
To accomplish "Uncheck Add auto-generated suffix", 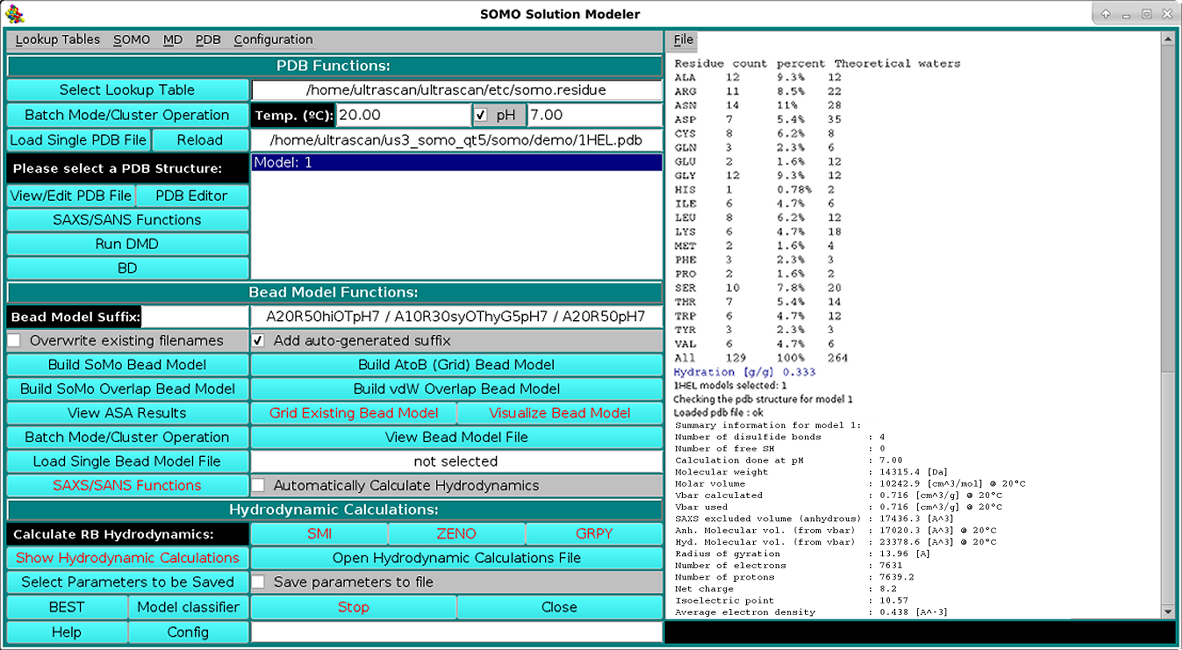I will [x=259, y=341].
